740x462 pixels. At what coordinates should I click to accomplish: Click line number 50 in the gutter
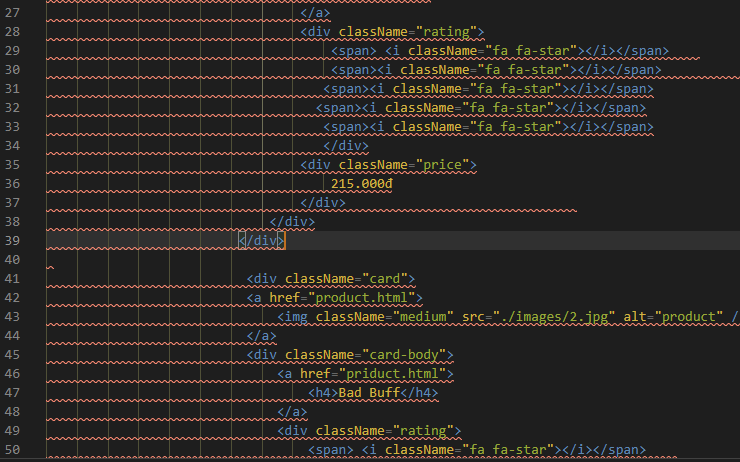pos(12,450)
